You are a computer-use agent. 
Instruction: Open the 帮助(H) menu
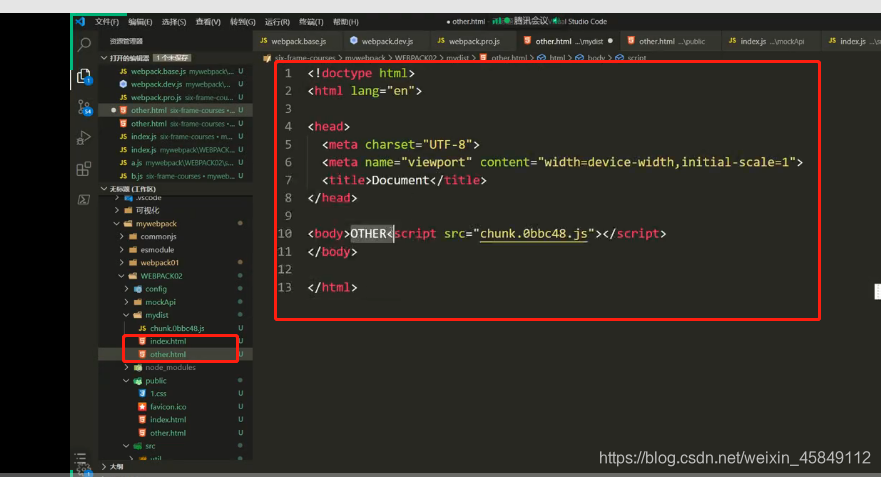tap(346, 22)
